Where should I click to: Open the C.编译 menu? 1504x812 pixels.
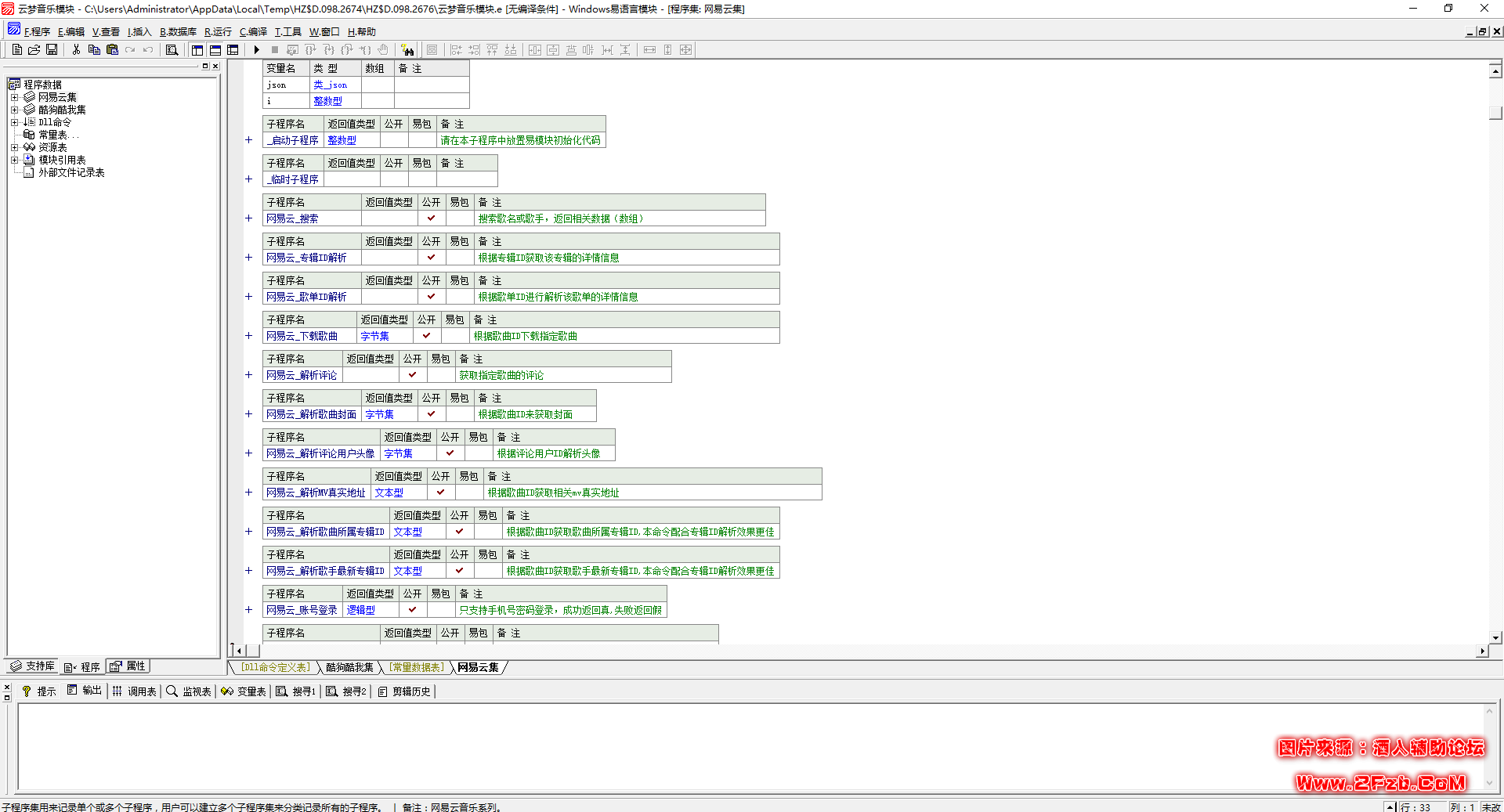pyautogui.click(x=253, y=31)
